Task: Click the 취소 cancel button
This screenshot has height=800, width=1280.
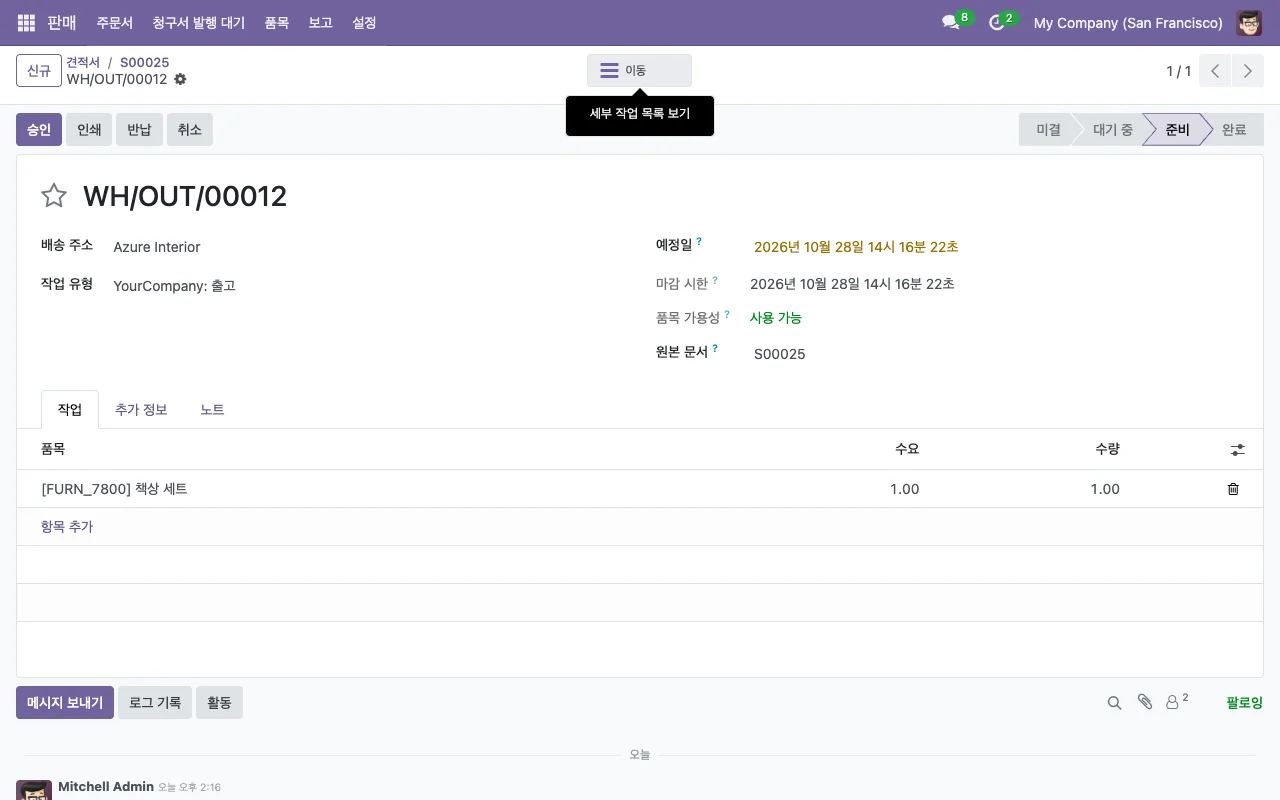Action: point(190,130)
